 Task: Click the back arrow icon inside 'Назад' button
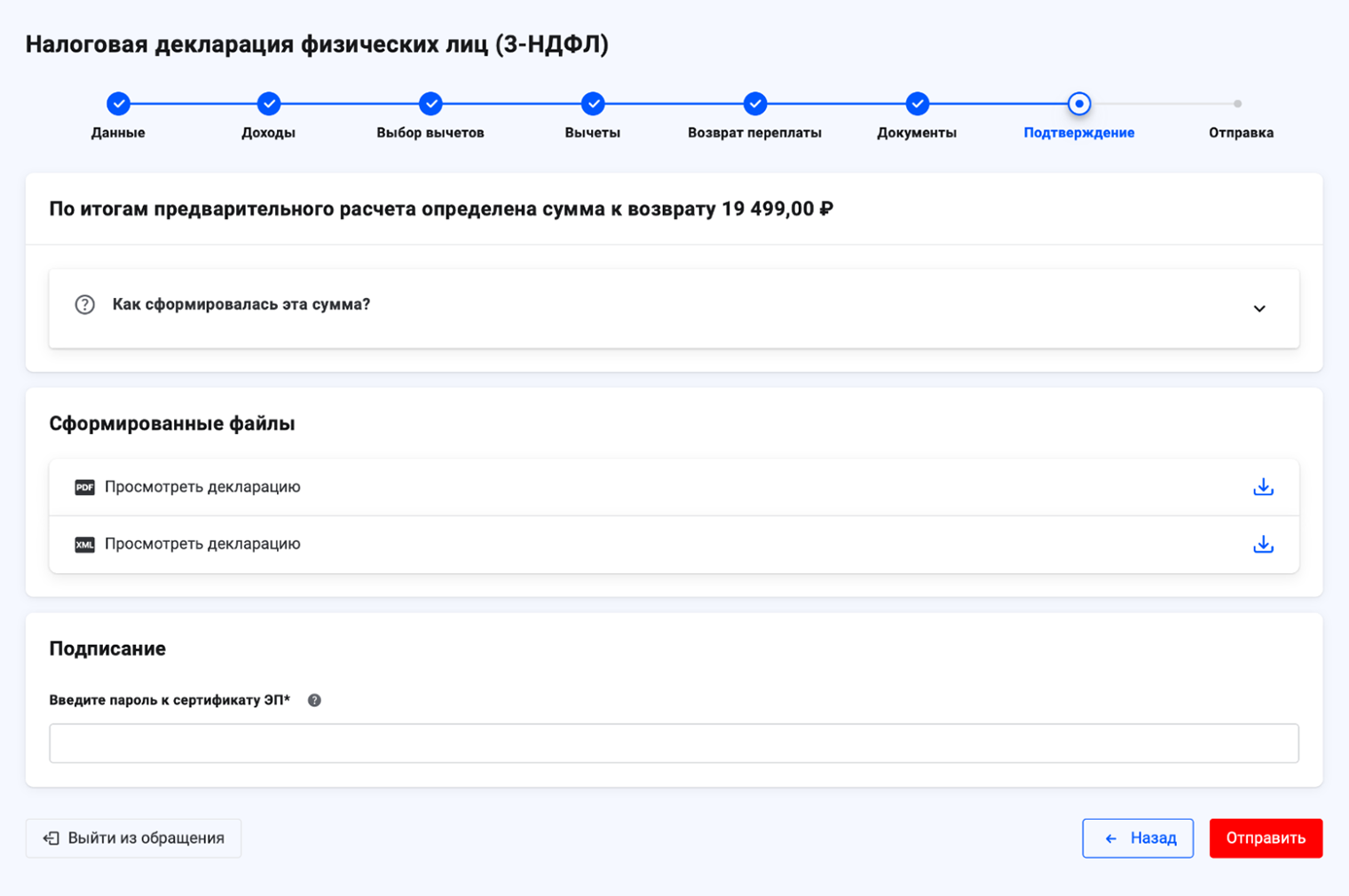pyautogui.click(x=1111, y=837)
